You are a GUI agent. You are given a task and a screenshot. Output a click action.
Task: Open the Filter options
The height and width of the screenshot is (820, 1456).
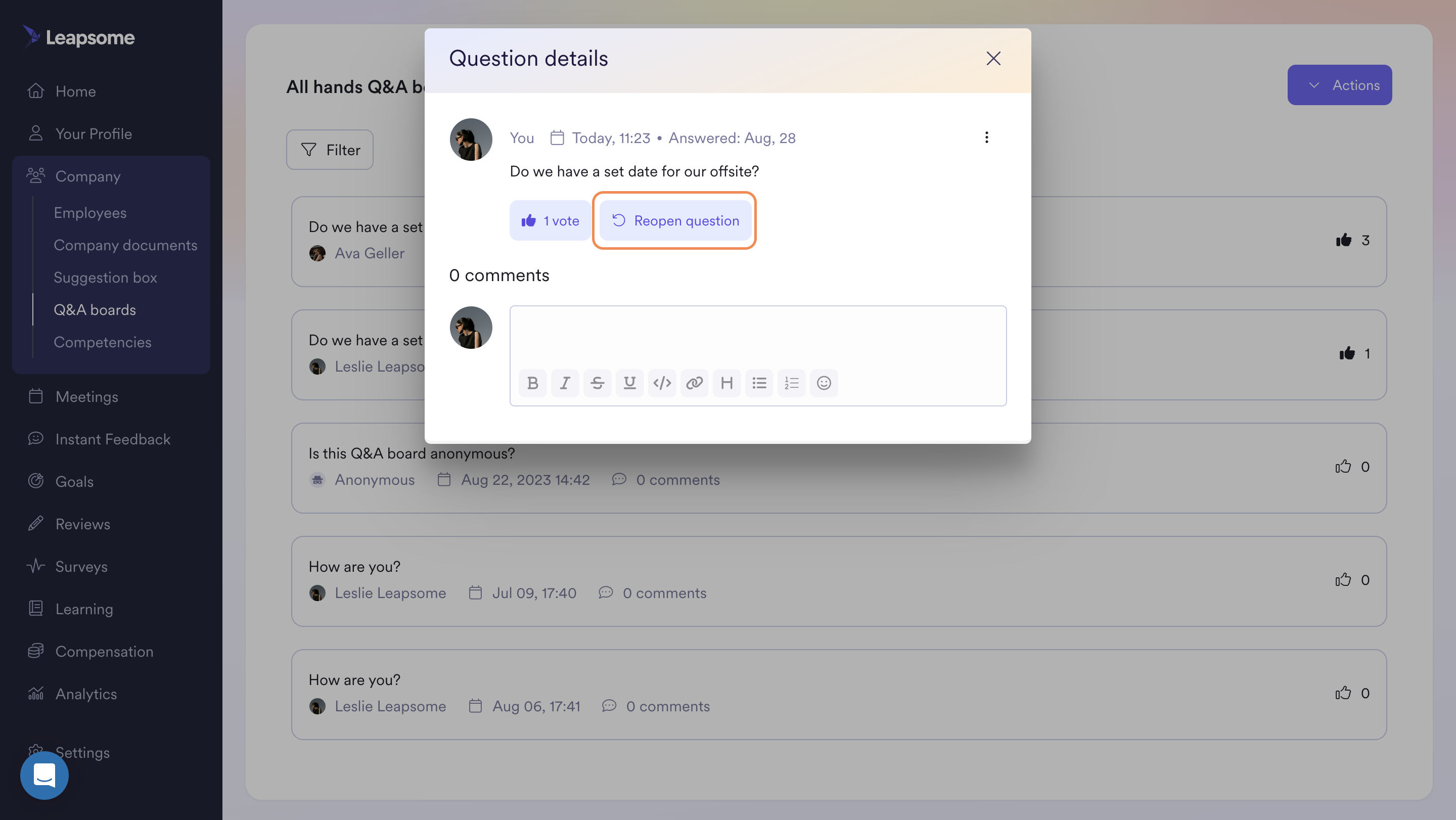click(330, 150)
